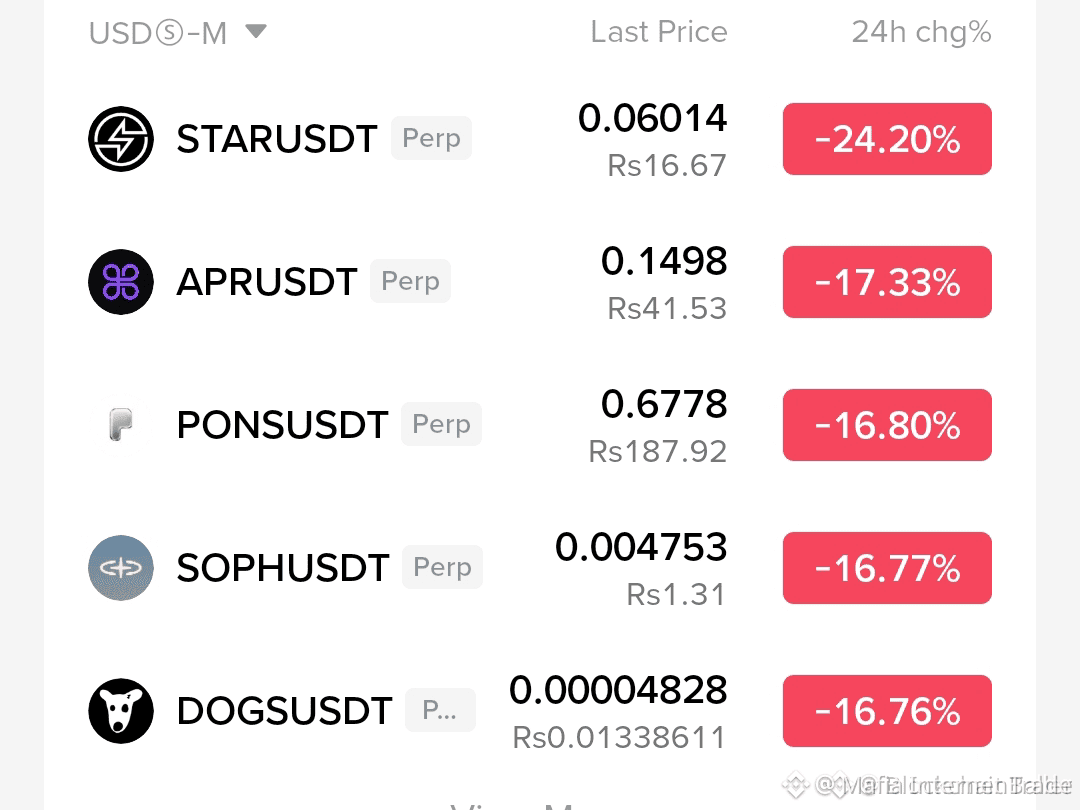
Task: Sort by Last Price column header
Action: tap(658, 32)
